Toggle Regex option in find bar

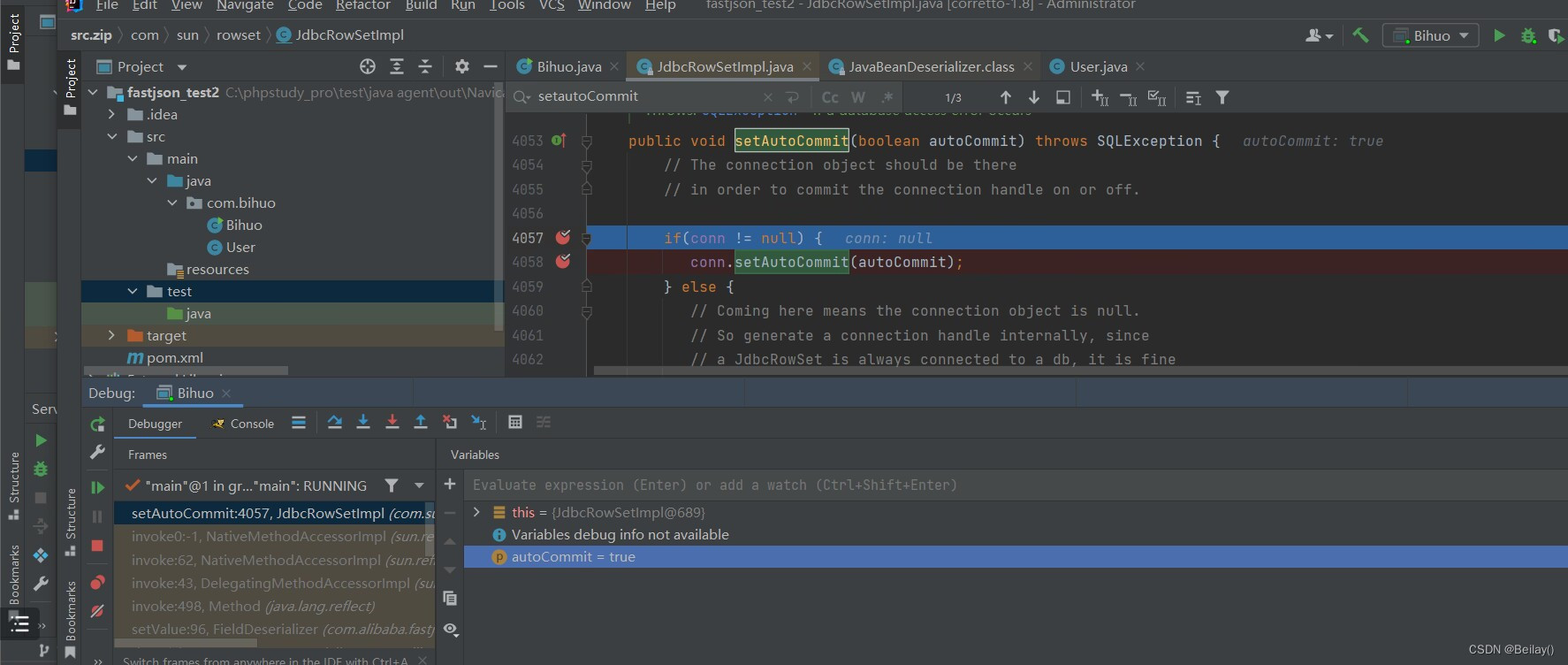click(x=887, y=97)
